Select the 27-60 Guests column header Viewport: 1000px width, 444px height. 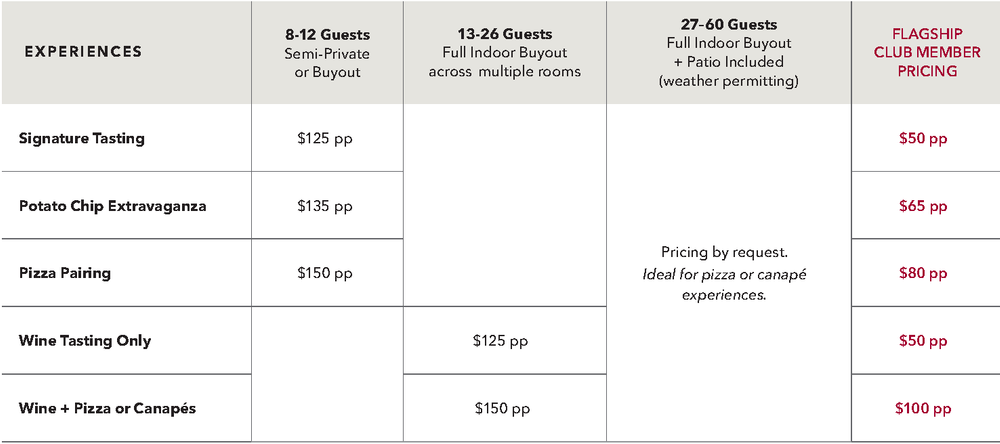(728, 52)
